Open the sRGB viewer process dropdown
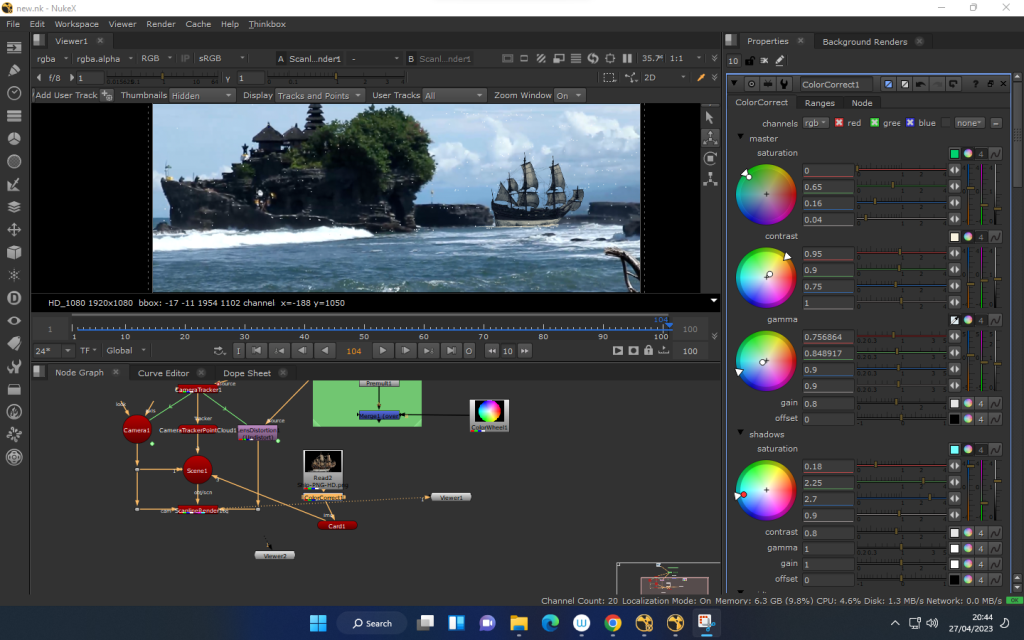This screenshot has width=1024, height=640. [x=221, y=58]
